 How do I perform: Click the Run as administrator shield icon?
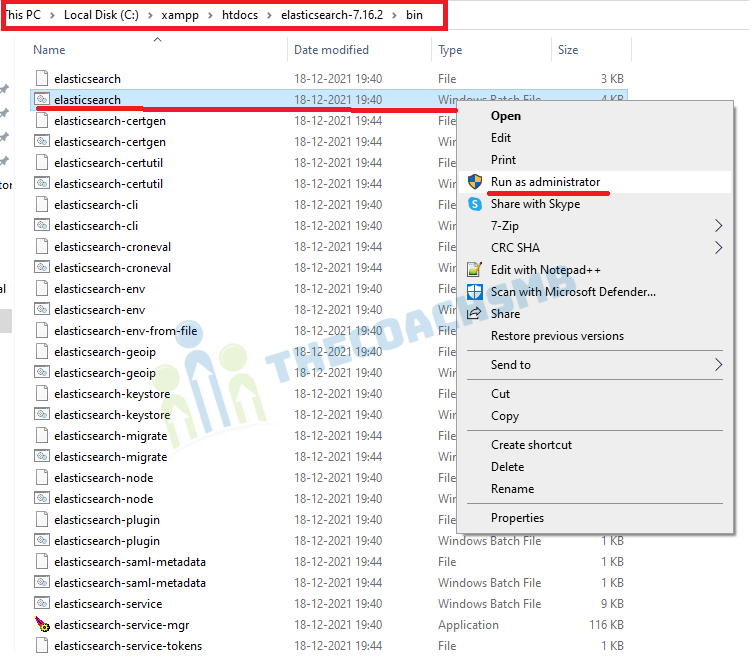pyautogui.click(x=474, y=182)
